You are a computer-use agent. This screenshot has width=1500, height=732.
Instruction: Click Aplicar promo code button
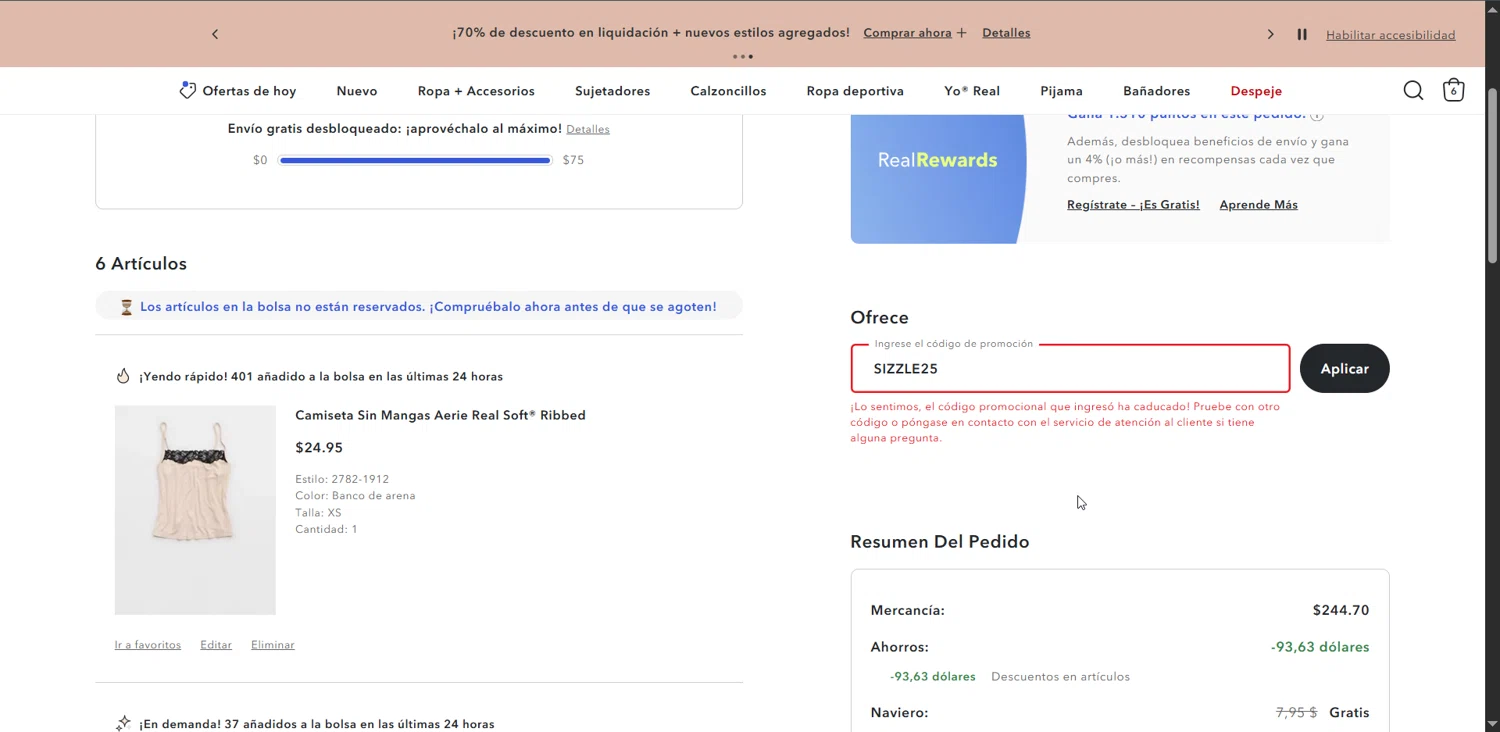click(1344, 368)
